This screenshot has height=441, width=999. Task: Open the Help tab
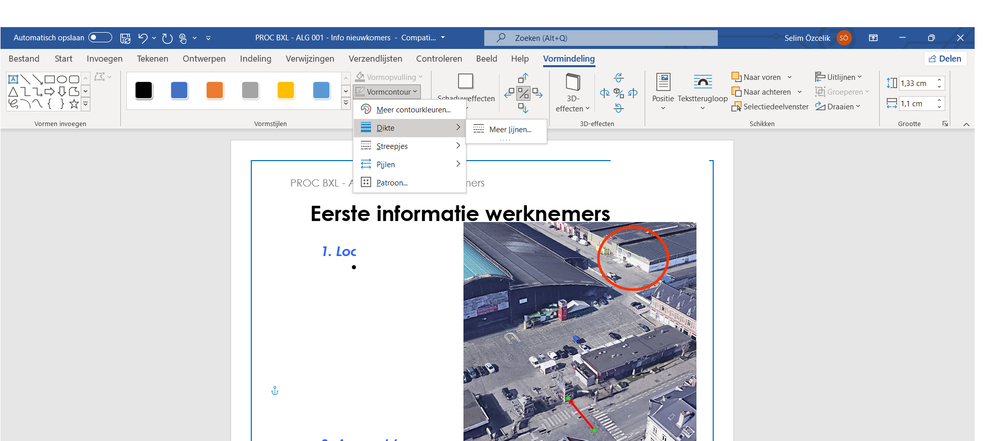[520, 59]
